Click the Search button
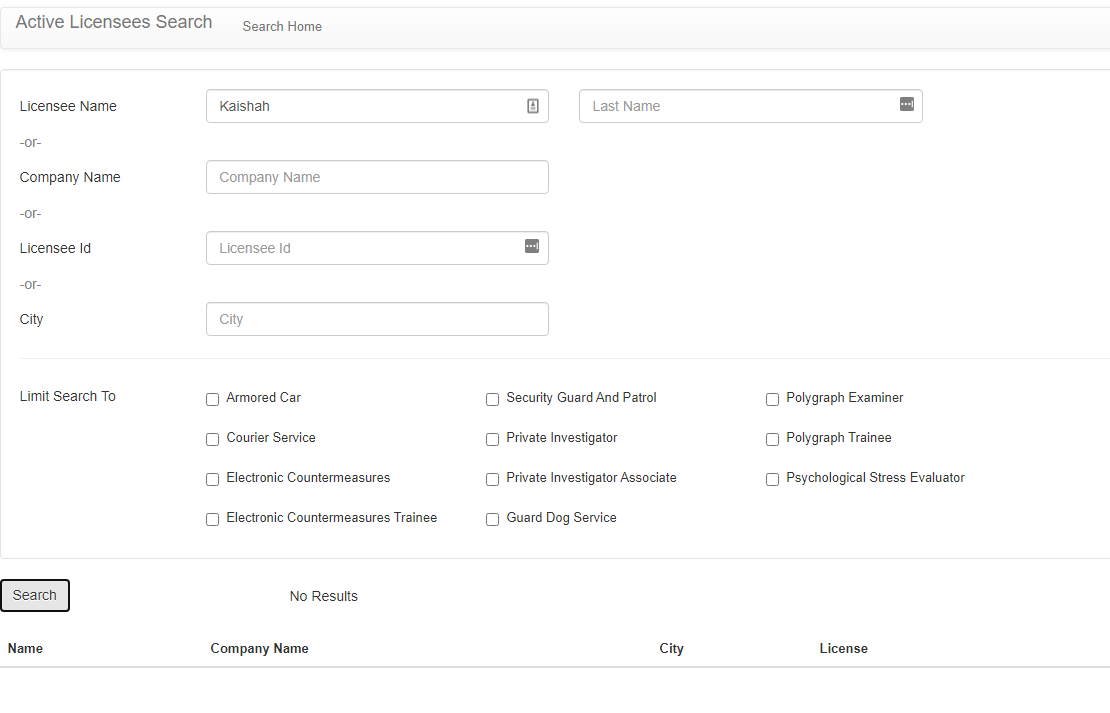Image resolution: width=1110 pixels, height=713 pixels. click(35, 595)
